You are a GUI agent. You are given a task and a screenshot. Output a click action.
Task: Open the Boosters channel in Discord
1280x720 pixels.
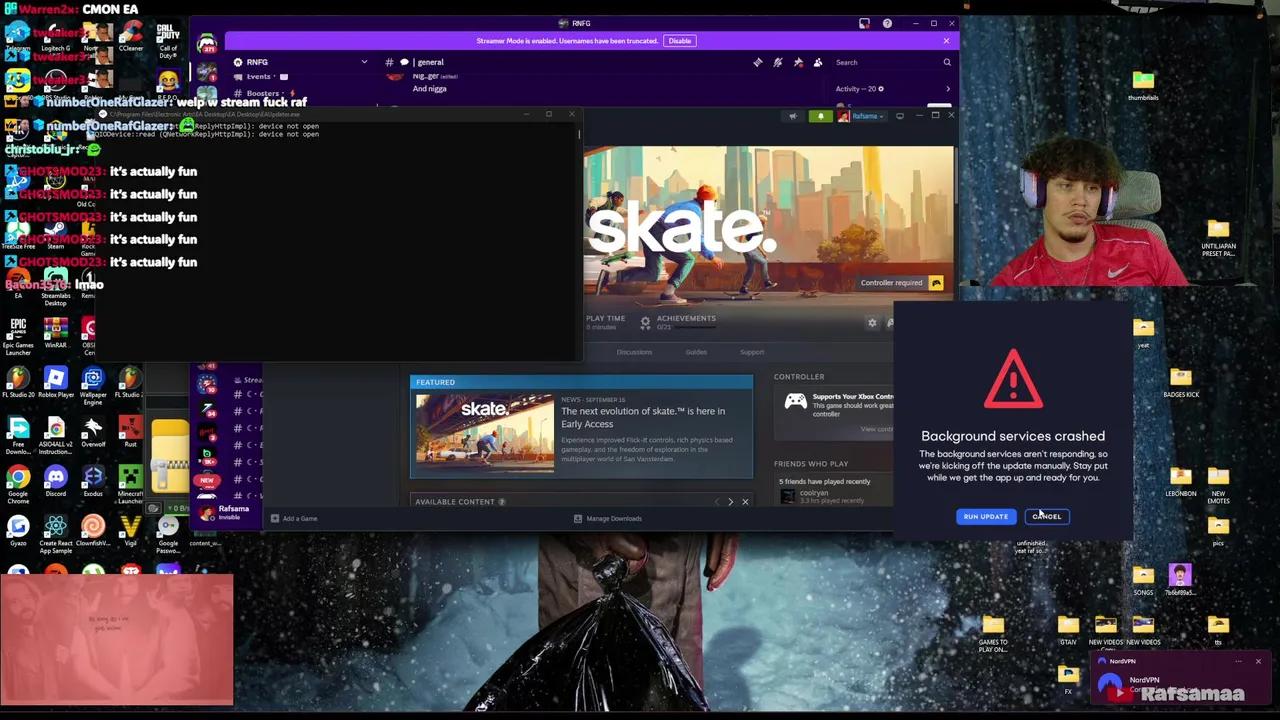click(263, 93)
